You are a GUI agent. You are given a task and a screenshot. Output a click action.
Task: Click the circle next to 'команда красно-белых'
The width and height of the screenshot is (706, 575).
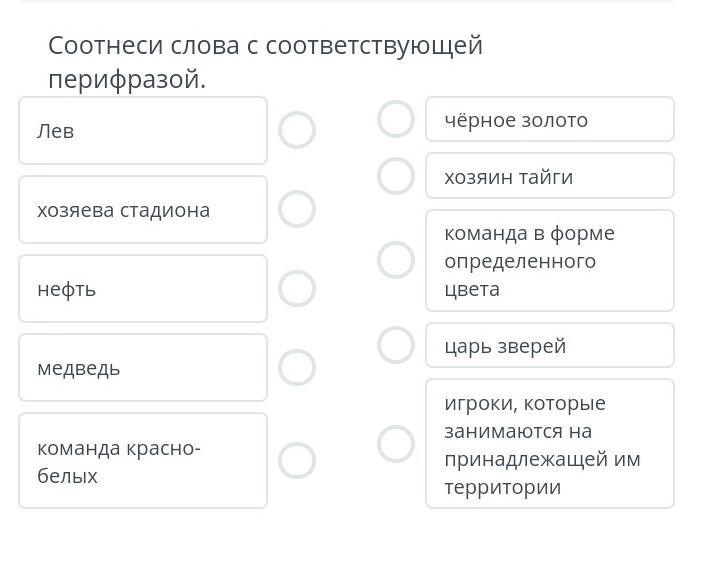click(297, 460)
